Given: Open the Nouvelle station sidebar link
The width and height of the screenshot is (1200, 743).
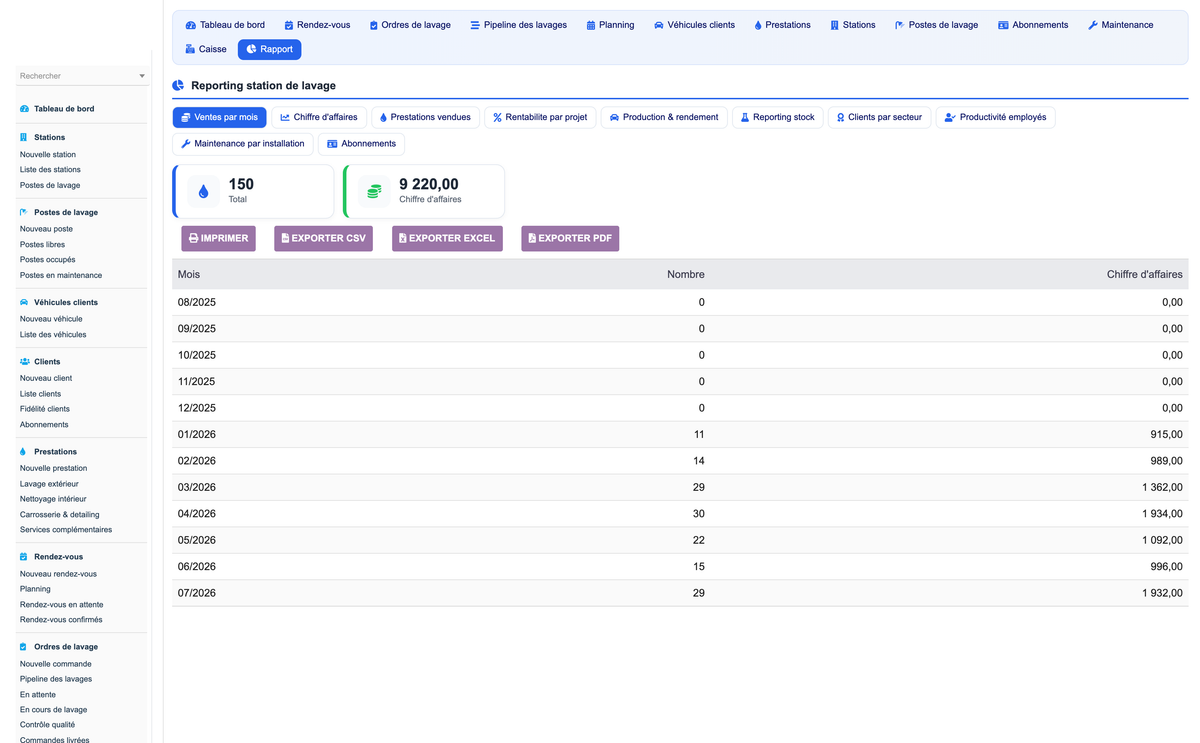Looking at the screenshot, I should click(x=48, y=154).
